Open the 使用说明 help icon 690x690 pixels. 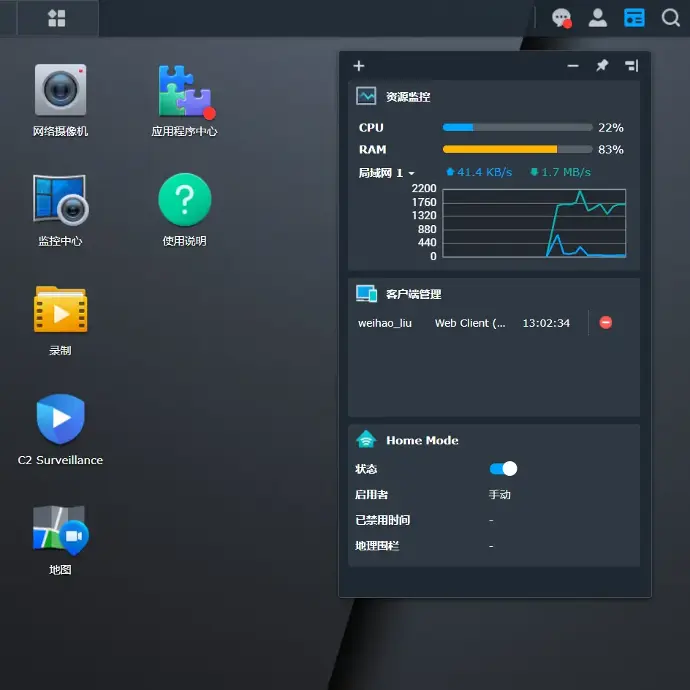(x=184, y=200)
